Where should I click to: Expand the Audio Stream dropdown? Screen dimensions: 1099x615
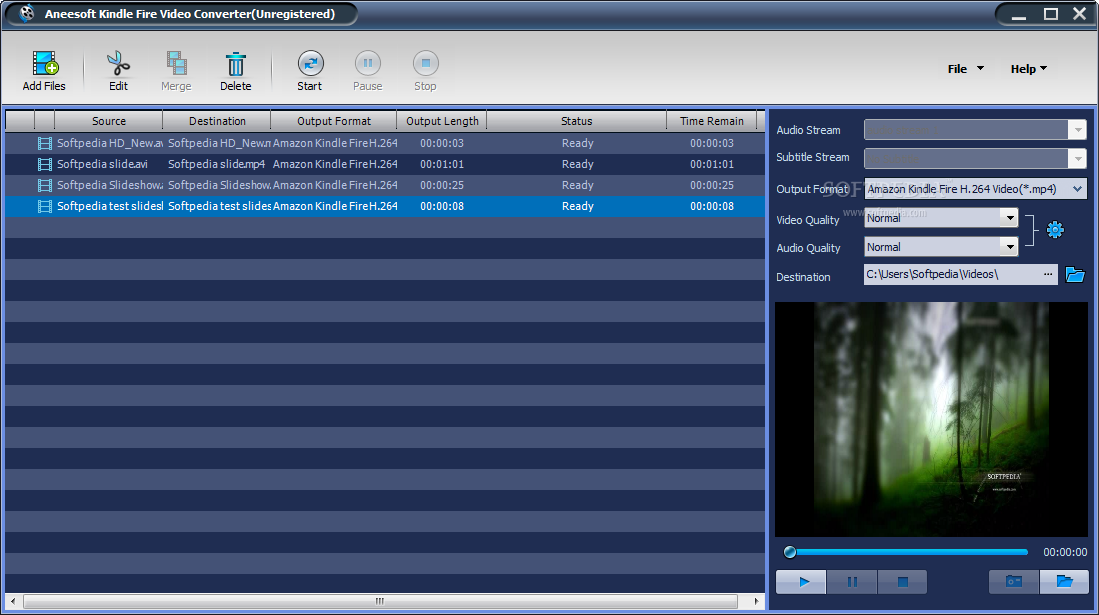(x=1077, y=130)
